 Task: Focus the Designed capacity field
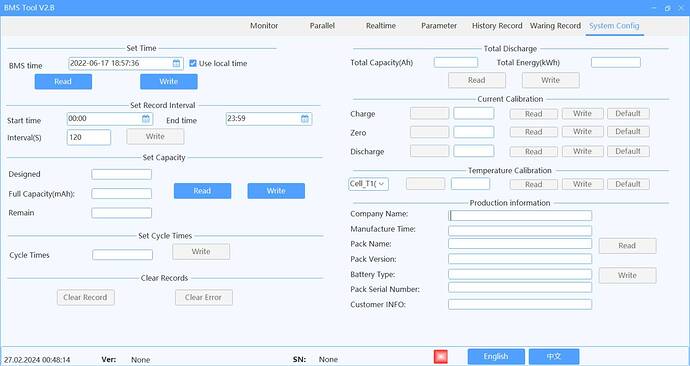121,174
